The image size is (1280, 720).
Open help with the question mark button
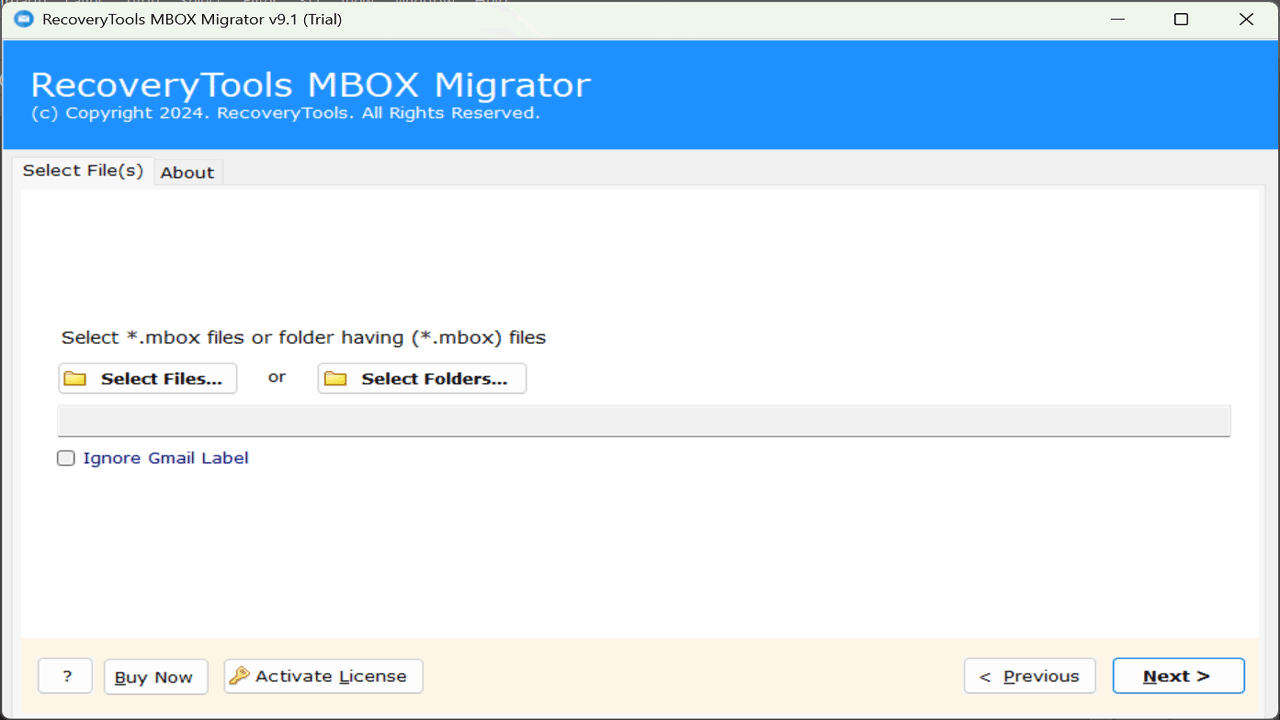(66, 676)
